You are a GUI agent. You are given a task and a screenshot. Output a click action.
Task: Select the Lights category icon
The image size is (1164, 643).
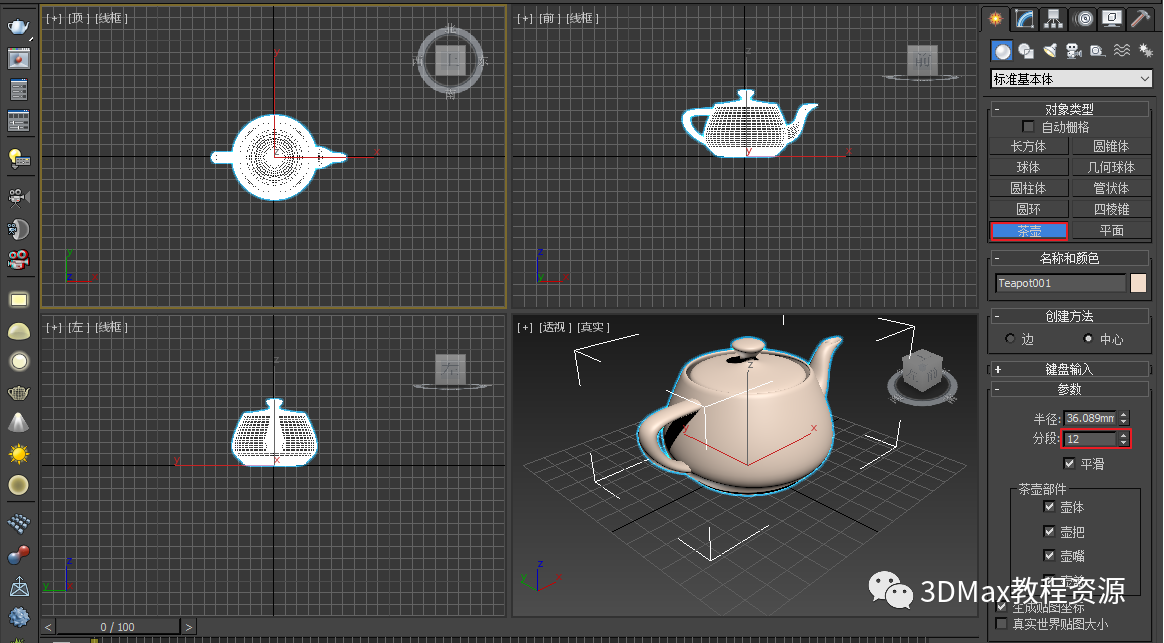click(1050, 51)
